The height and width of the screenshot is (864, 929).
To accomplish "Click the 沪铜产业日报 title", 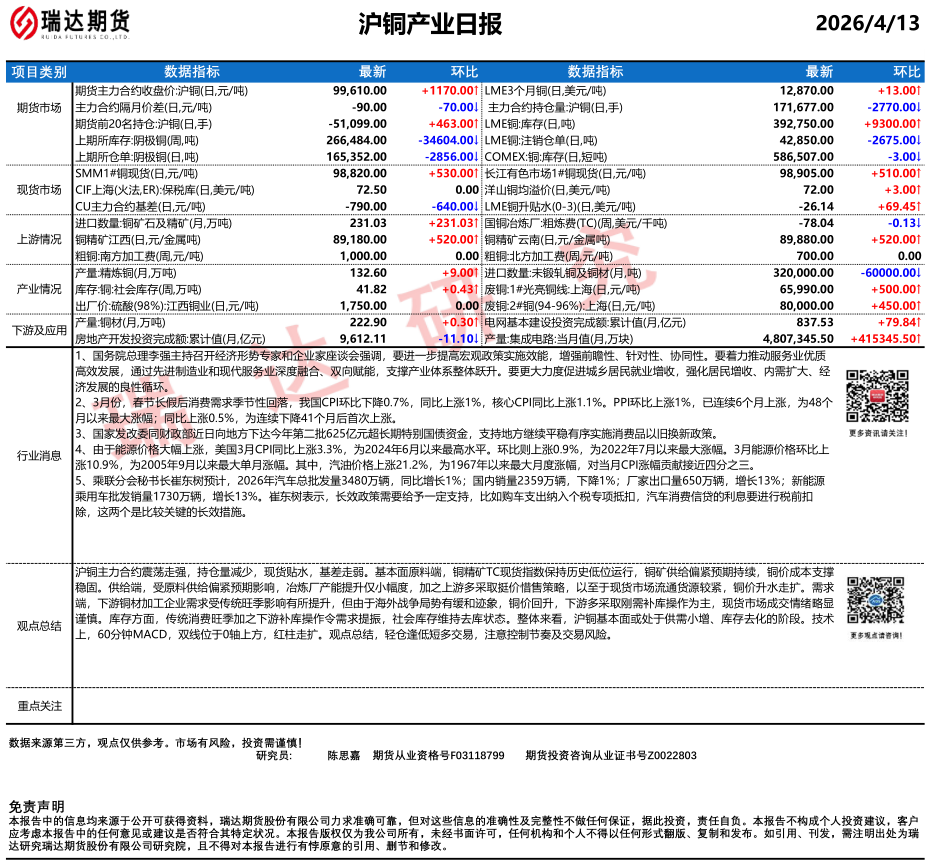I will (x=430, y=24).
